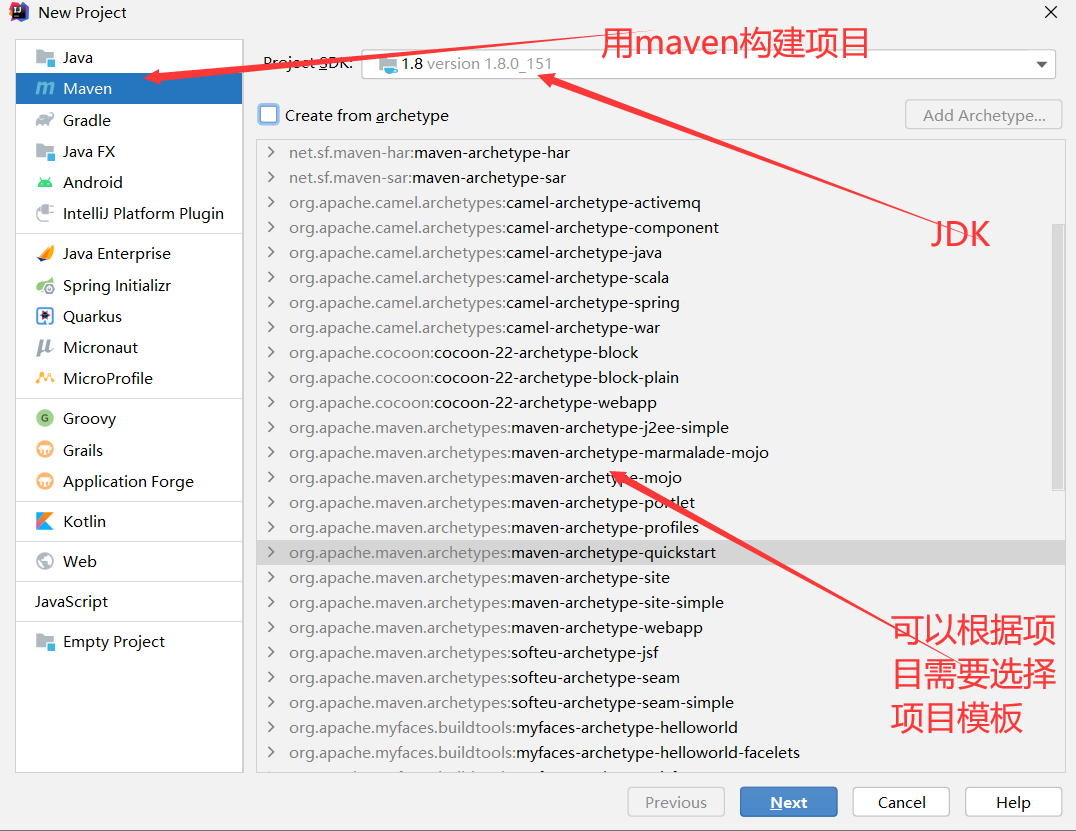Image resolution: width=1076 pixels, height=831 pixels.
Task: Click the Web globe icon
Action: 45,561
